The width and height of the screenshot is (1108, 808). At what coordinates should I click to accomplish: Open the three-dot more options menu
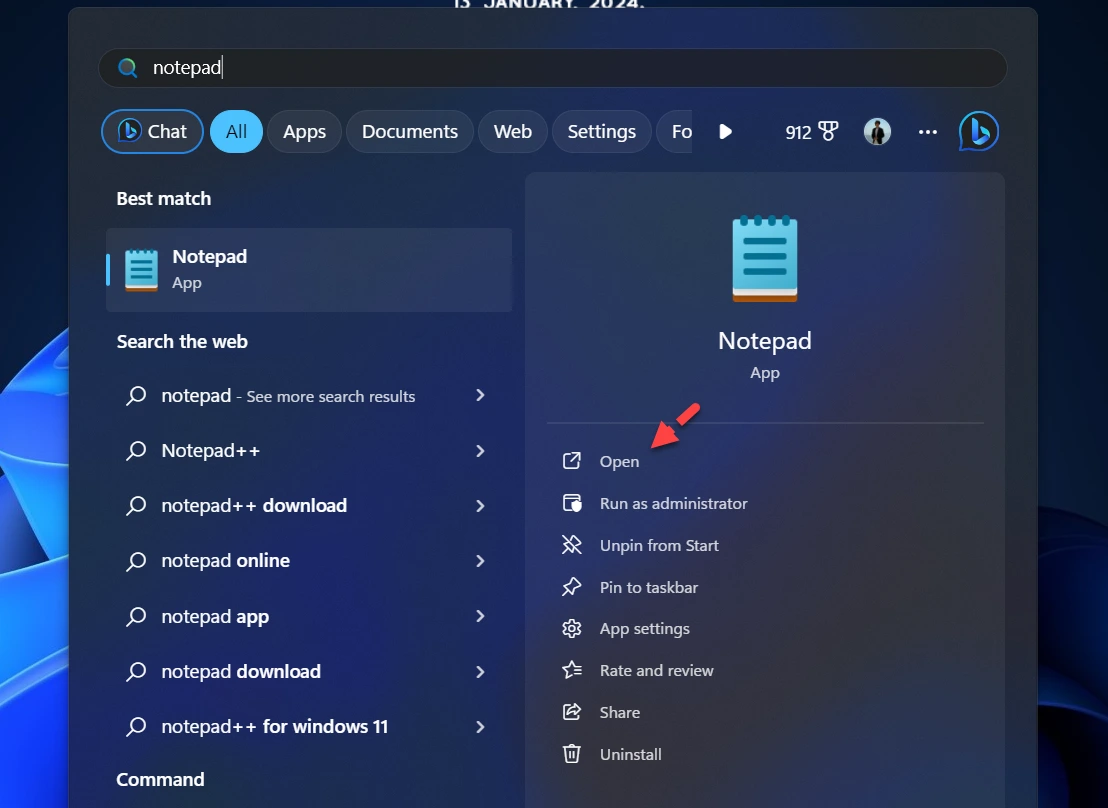(928, 131)
